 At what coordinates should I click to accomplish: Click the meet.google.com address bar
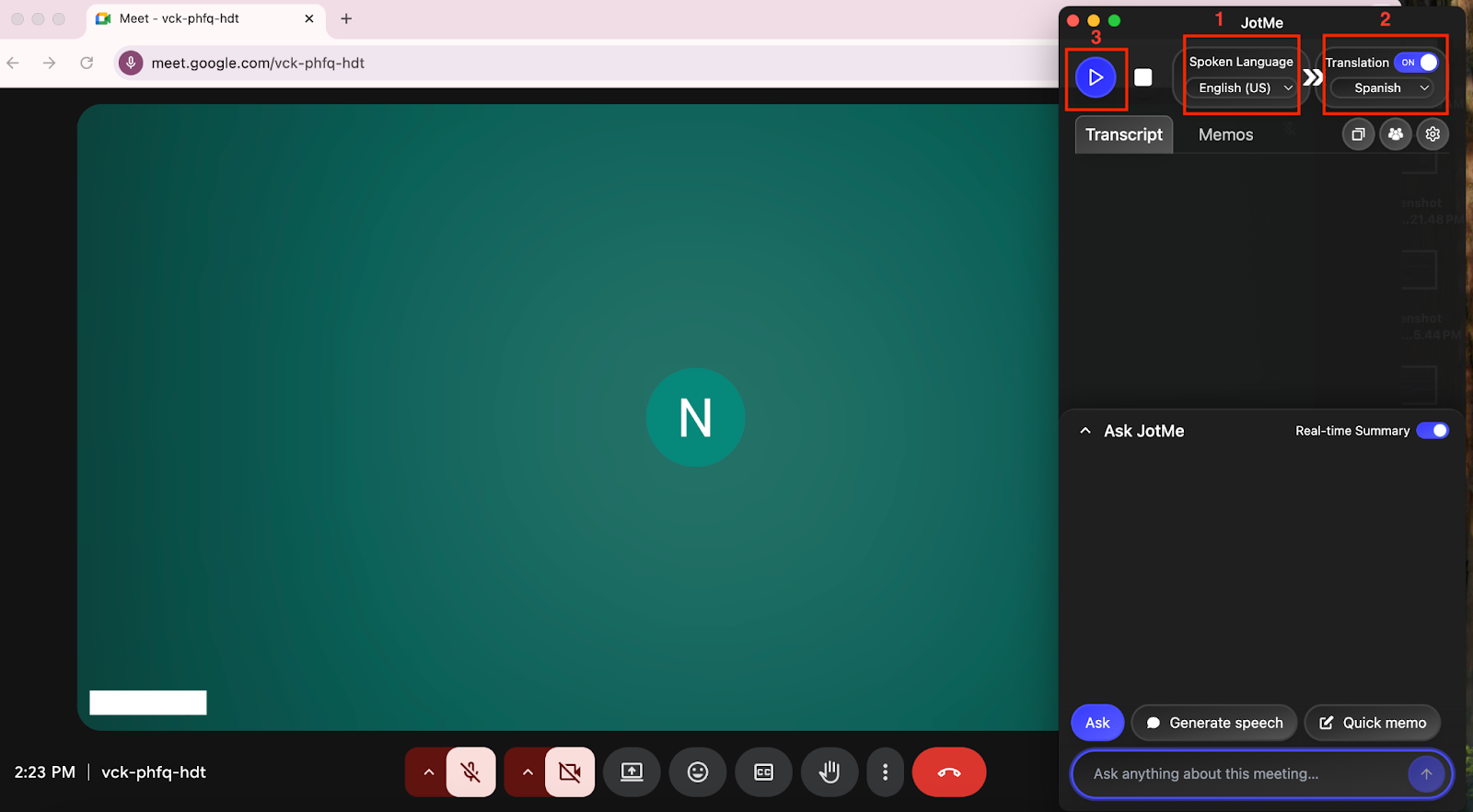coord(589,63)
